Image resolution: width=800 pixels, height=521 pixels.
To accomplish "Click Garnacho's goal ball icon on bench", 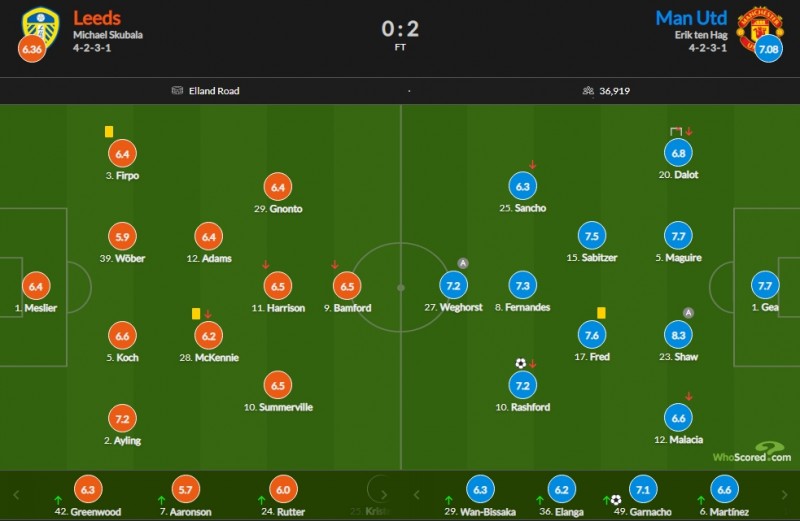I will click(616, 500).
